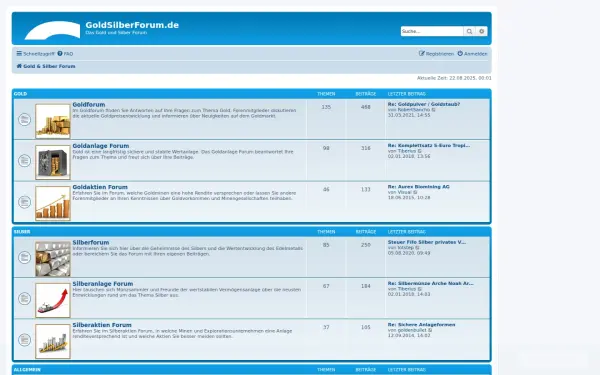The height and width of the screenshot is (375, 600).
Task: Click view-latest-post icon in Goldanlage Forum row
Action: [x=419, y=151]
